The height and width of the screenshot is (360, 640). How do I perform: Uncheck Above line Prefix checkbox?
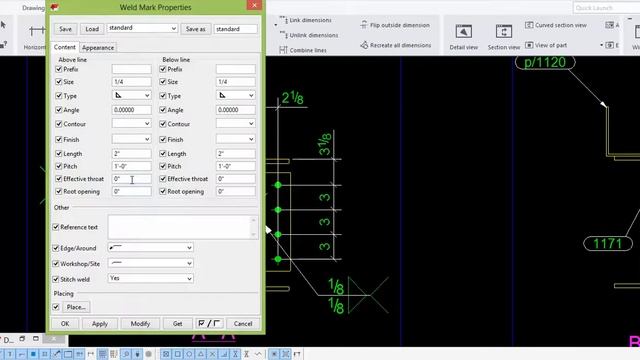58,69
